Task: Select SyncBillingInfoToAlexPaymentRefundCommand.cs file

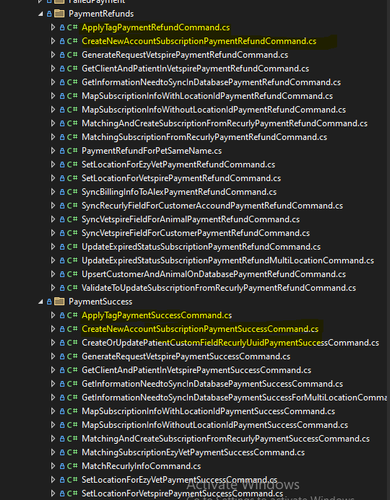Action: pos(179,192)
